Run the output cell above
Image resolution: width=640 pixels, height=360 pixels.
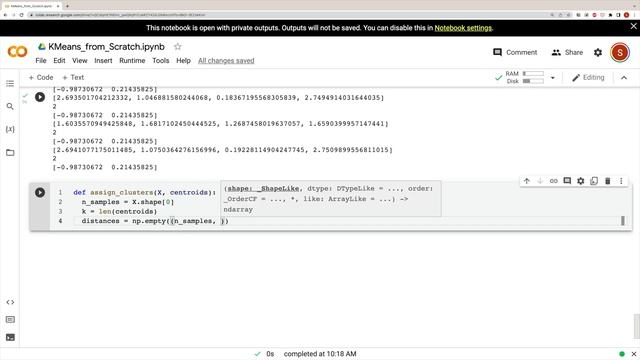(40, 97)
